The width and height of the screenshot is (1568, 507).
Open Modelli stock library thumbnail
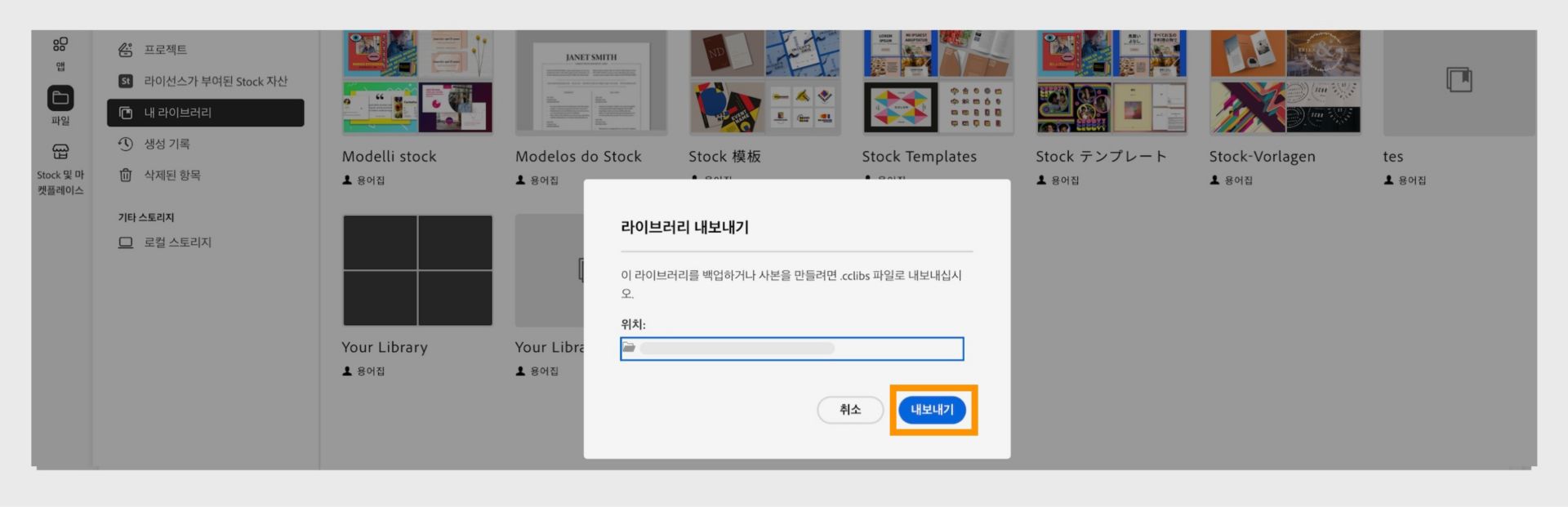pyautogui.click(x=417, y=82)
